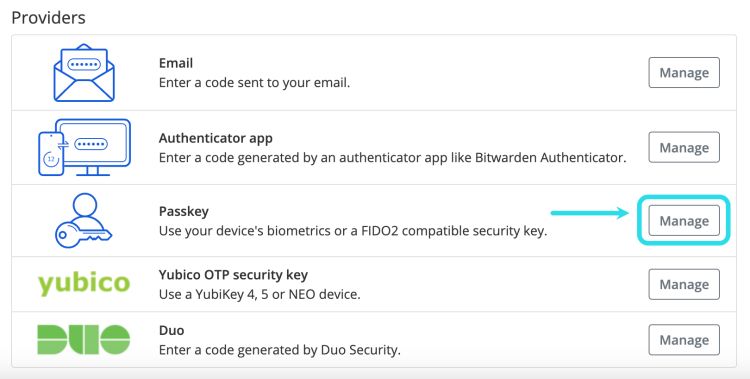The height and width of the screenshot is (379, 750).
Task: Click the Email envelope icon
Action: pos(84,73)
